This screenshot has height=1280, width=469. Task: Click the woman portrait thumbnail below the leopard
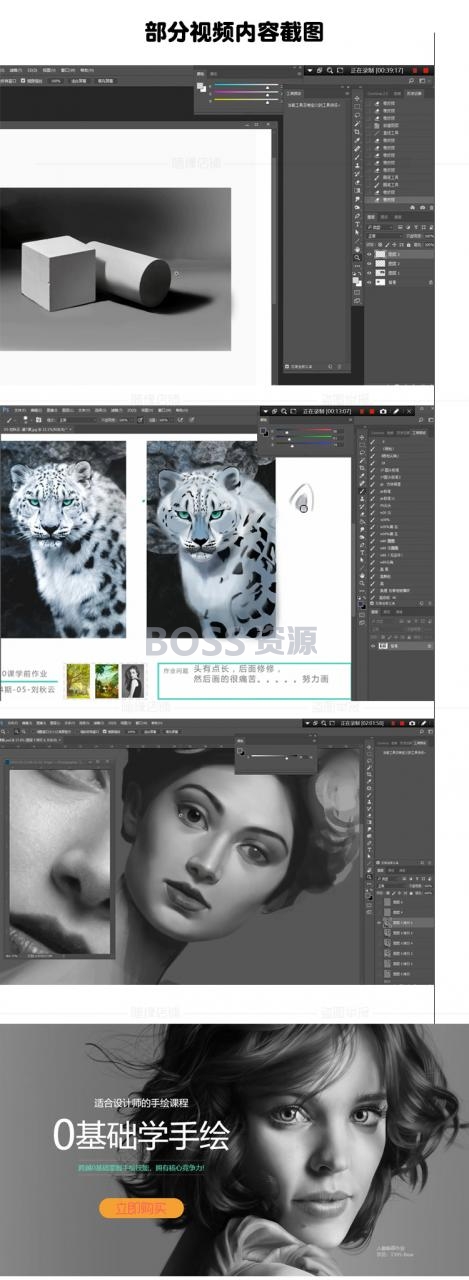pos(133,682)
